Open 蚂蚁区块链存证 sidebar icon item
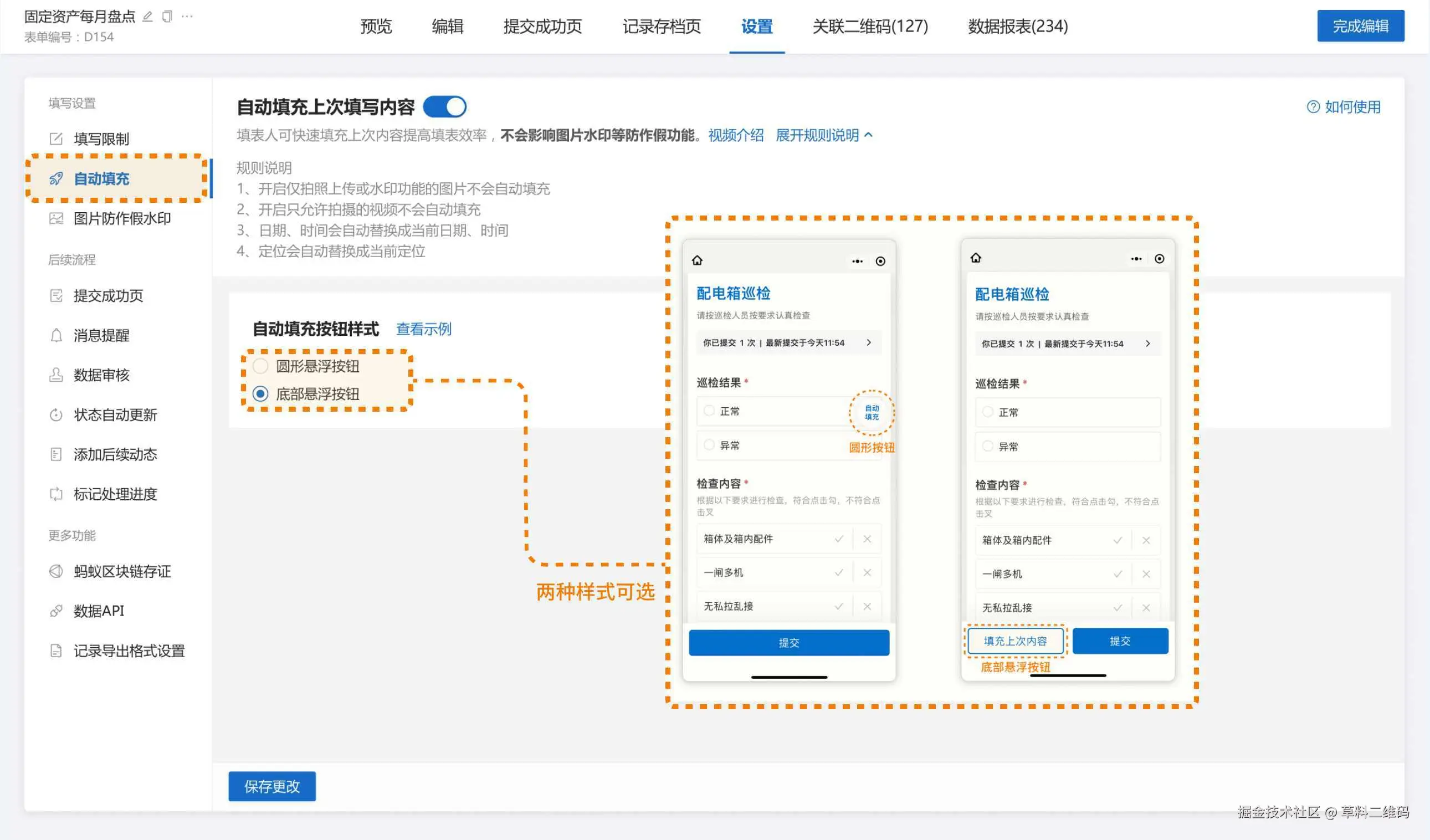This screenshot has width=1430, height=840. [55, 571]
